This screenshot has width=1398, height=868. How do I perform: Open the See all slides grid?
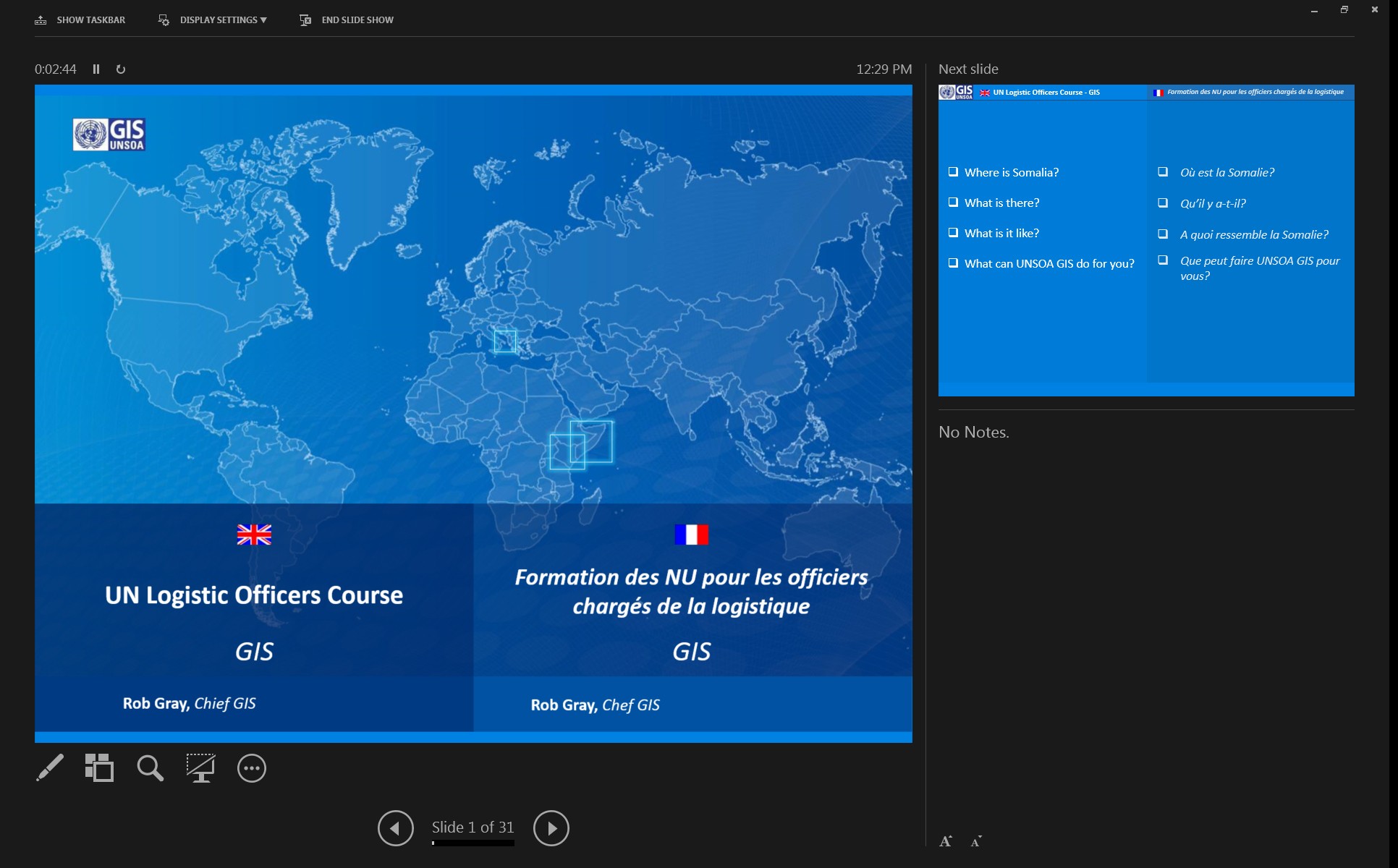tap(99, 767)
